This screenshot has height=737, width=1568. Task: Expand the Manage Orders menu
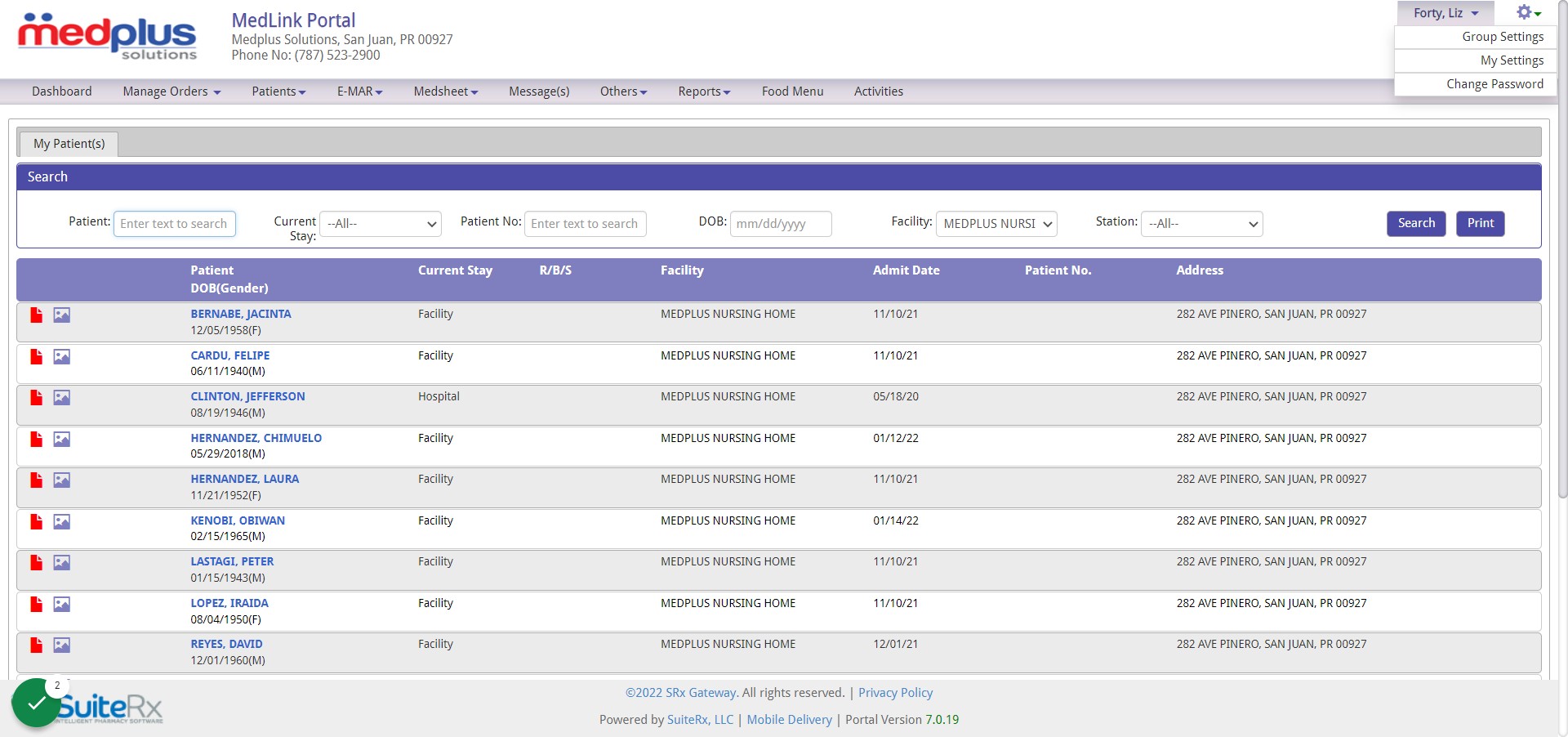171,92
